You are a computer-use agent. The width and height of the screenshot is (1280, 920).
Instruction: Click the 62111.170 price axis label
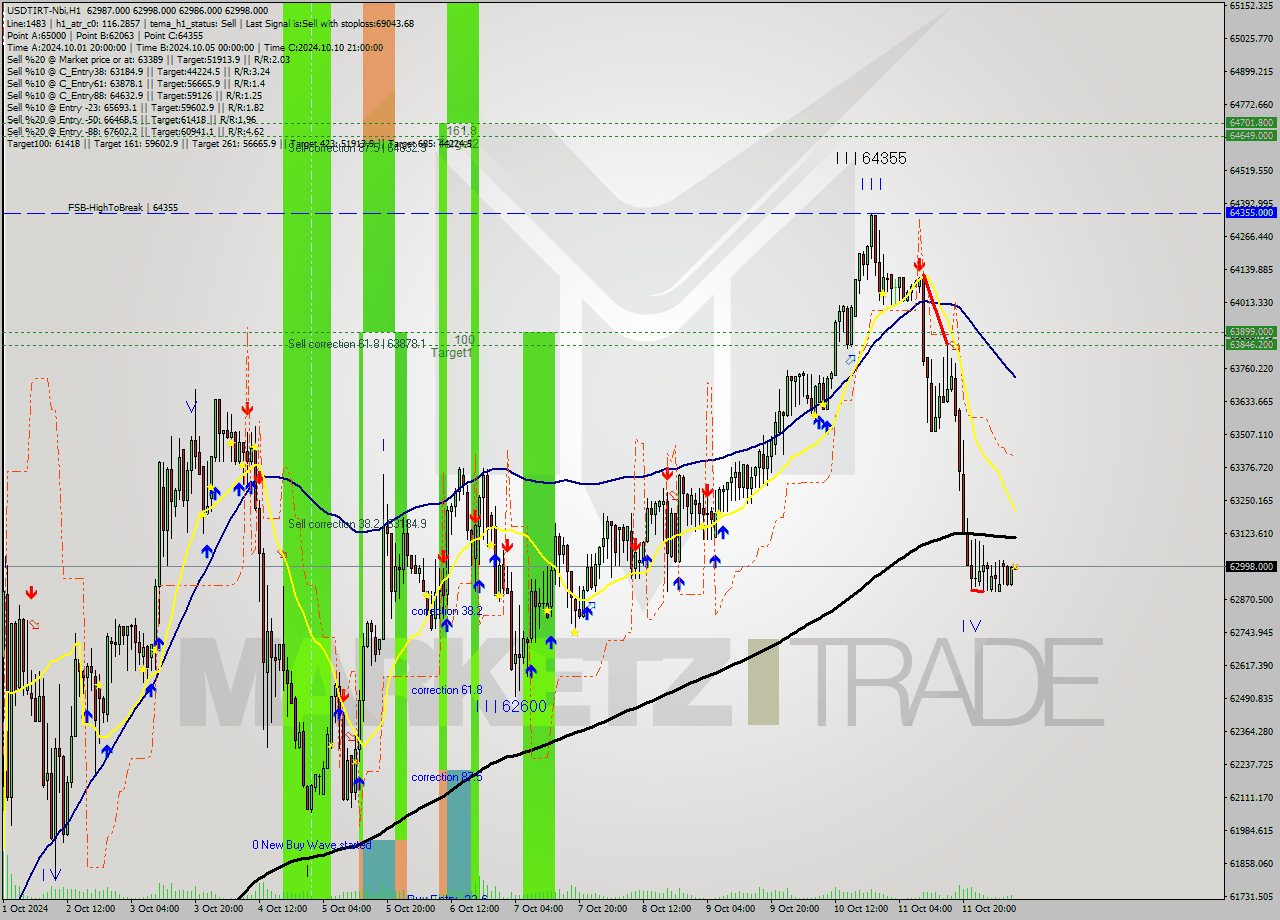coord(1251,797)
